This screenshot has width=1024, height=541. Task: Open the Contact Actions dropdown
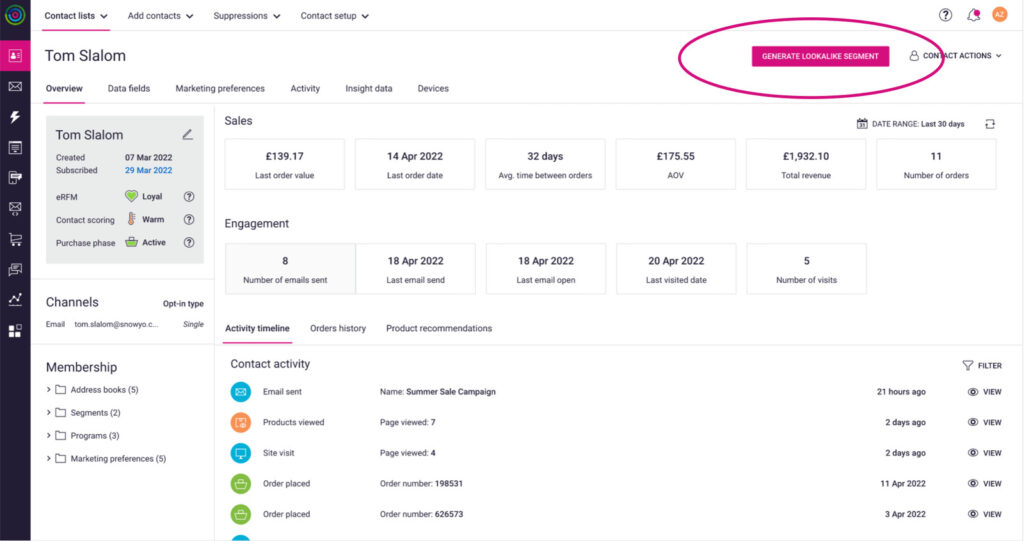pyautogui.click(x=955, y=56)
